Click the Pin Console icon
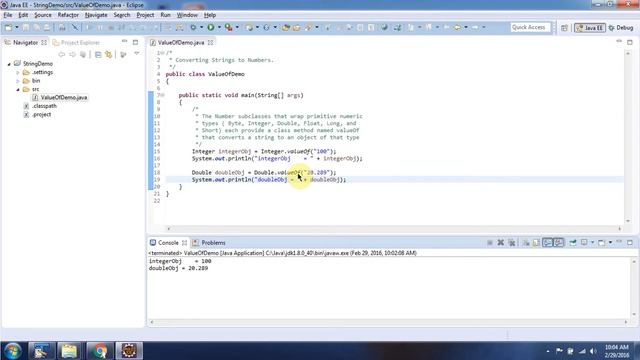The width and height of the screenshot is (640, 360). click(x=573, y=242)
